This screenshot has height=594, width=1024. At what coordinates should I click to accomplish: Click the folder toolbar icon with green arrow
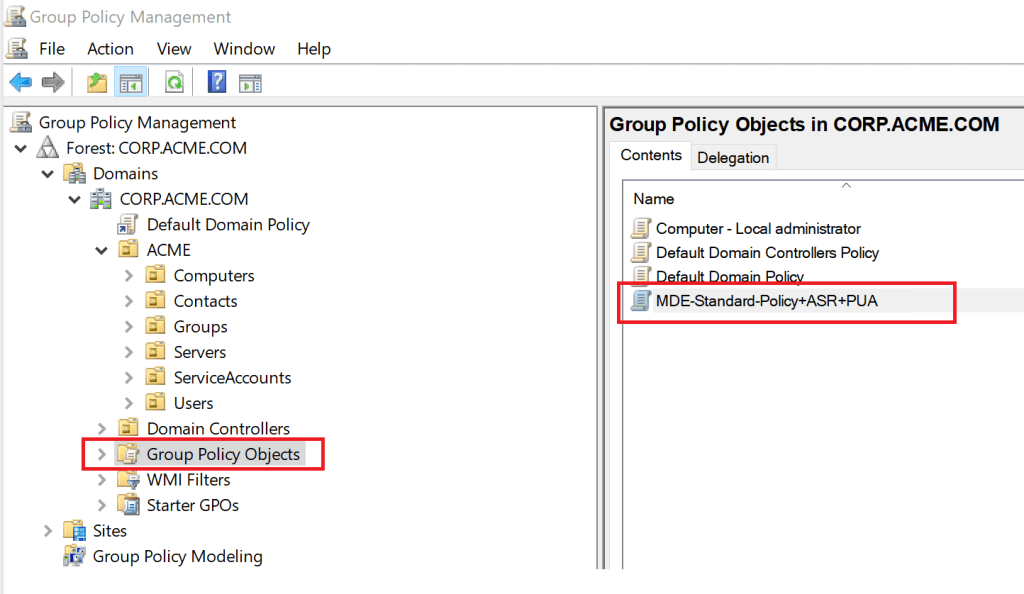(97, 82)
